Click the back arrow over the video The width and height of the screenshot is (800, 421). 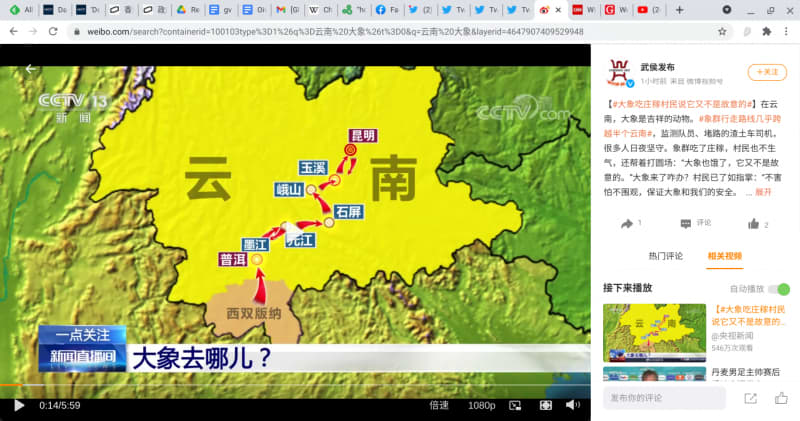coord(31,68)
